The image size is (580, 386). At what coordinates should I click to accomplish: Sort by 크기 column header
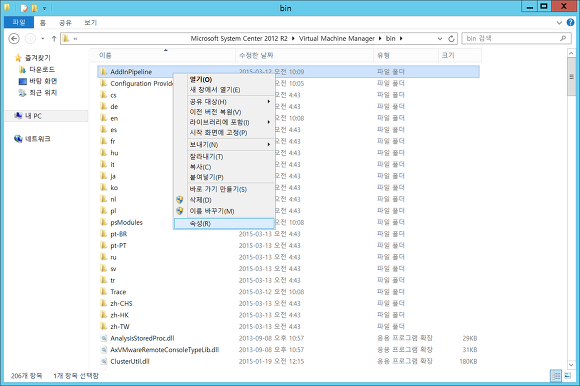(460, 55)
